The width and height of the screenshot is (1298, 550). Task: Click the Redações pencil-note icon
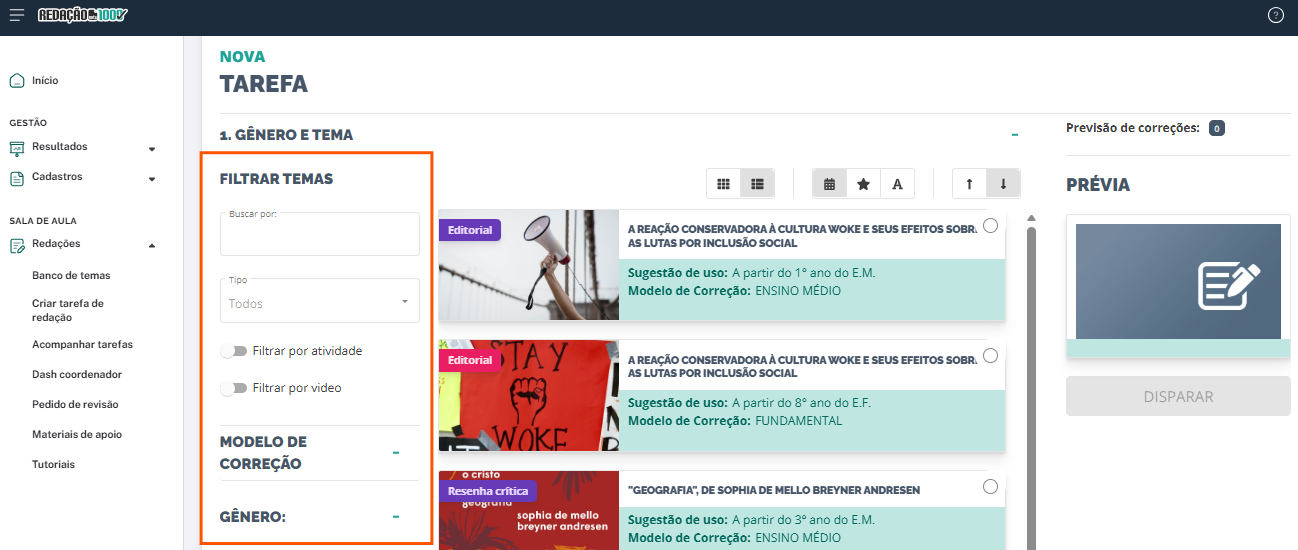[x=16, y=245]
